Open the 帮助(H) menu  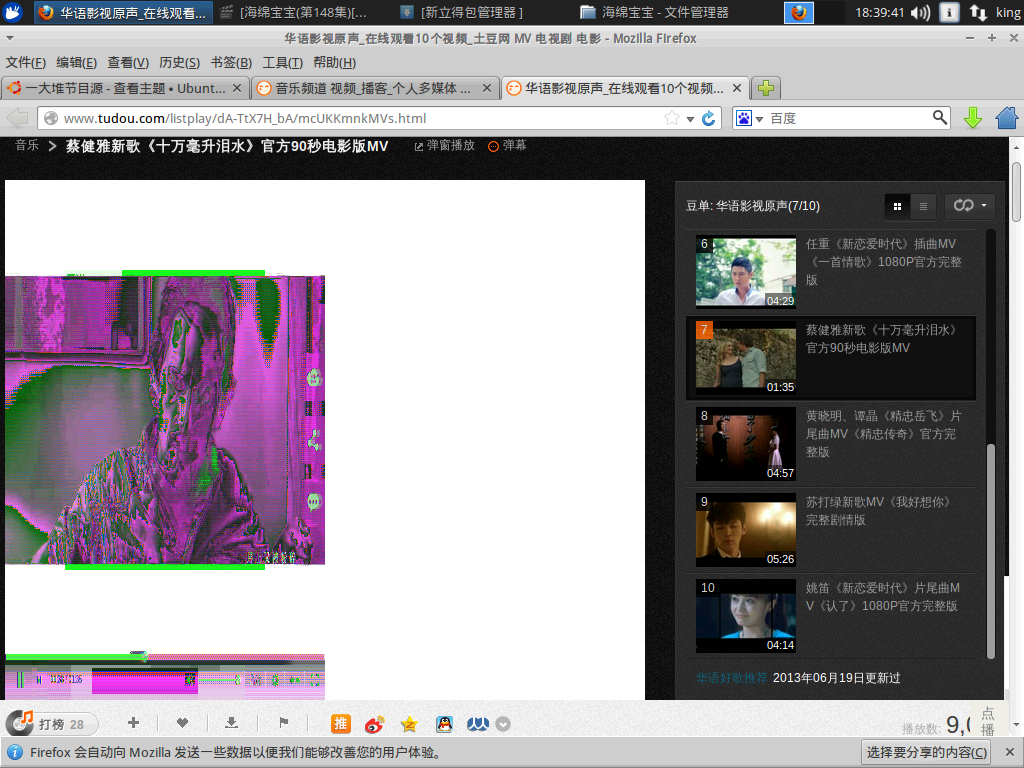[x=334, y=63]
